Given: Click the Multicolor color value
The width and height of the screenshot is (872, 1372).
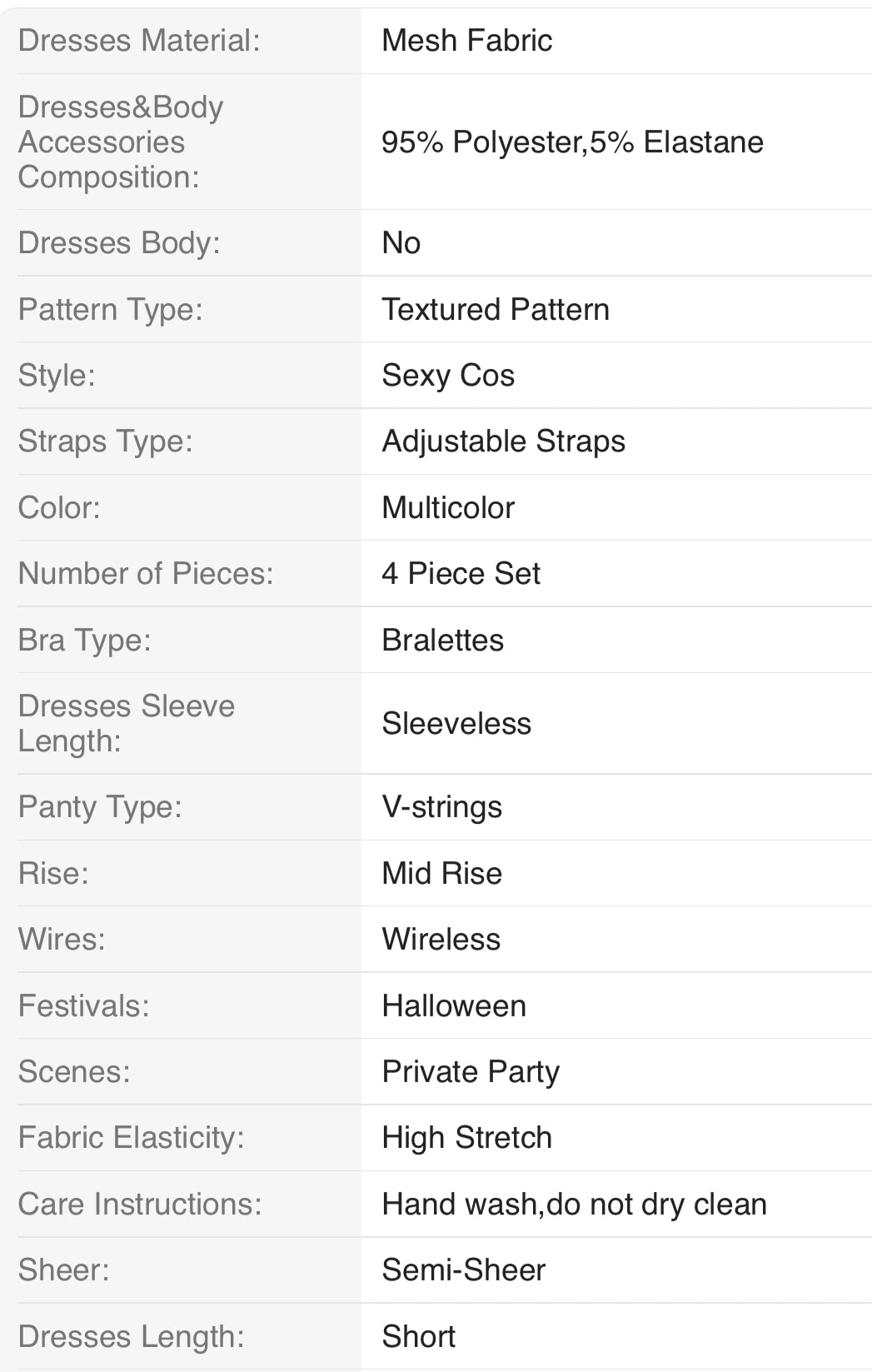Looking at the screenshot, I should [x=447, y=508].
